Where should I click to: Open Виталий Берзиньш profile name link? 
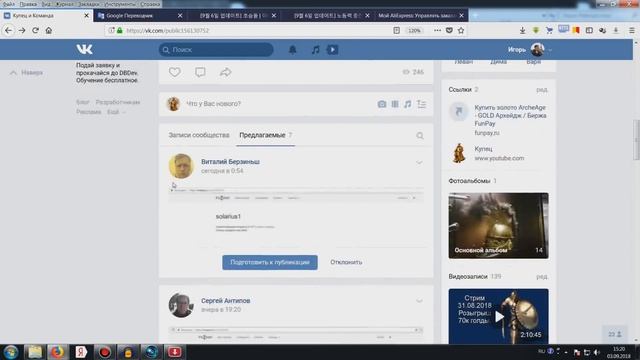(x=230, y=162)
